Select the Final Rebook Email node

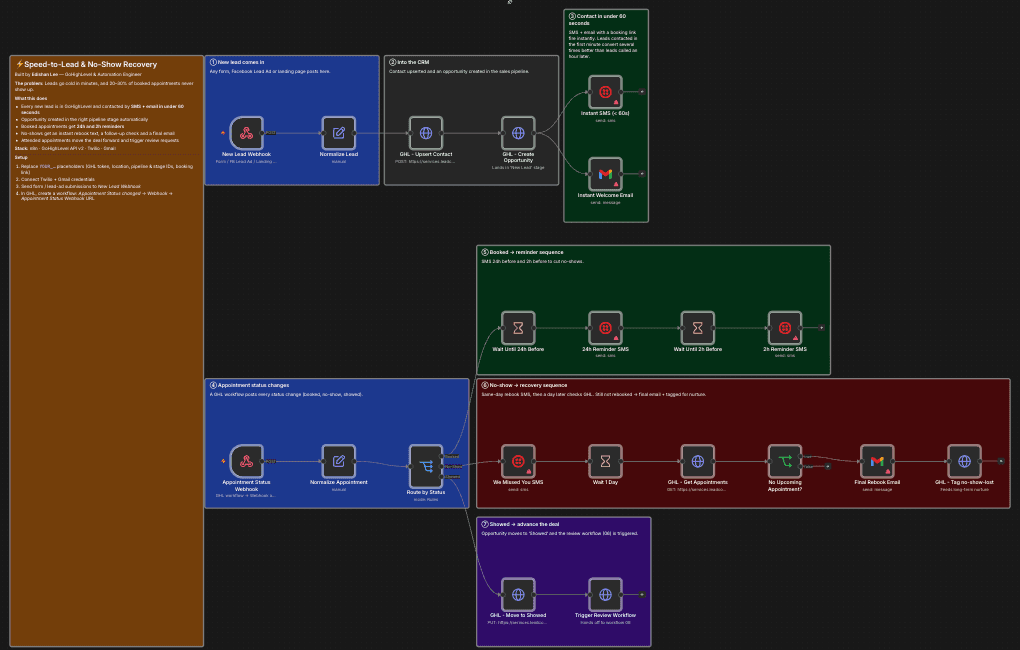pos(878,461)
